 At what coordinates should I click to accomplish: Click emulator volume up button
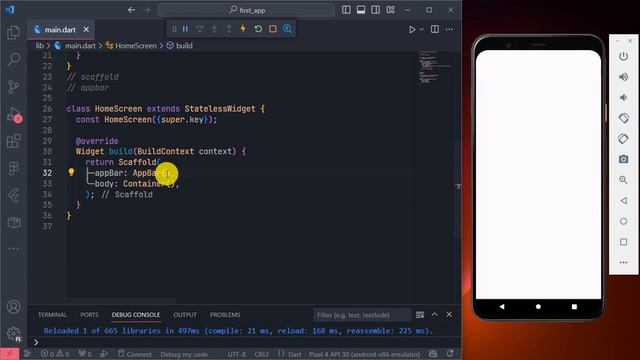[x=623, y=77]
